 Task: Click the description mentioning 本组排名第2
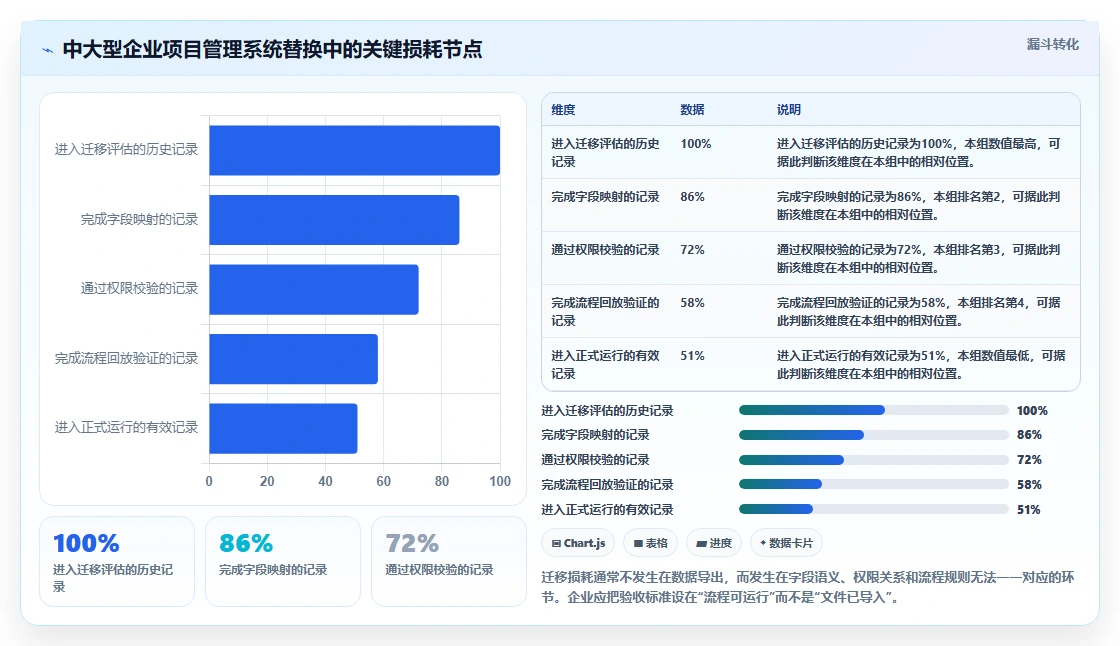(x=918, y=205)
